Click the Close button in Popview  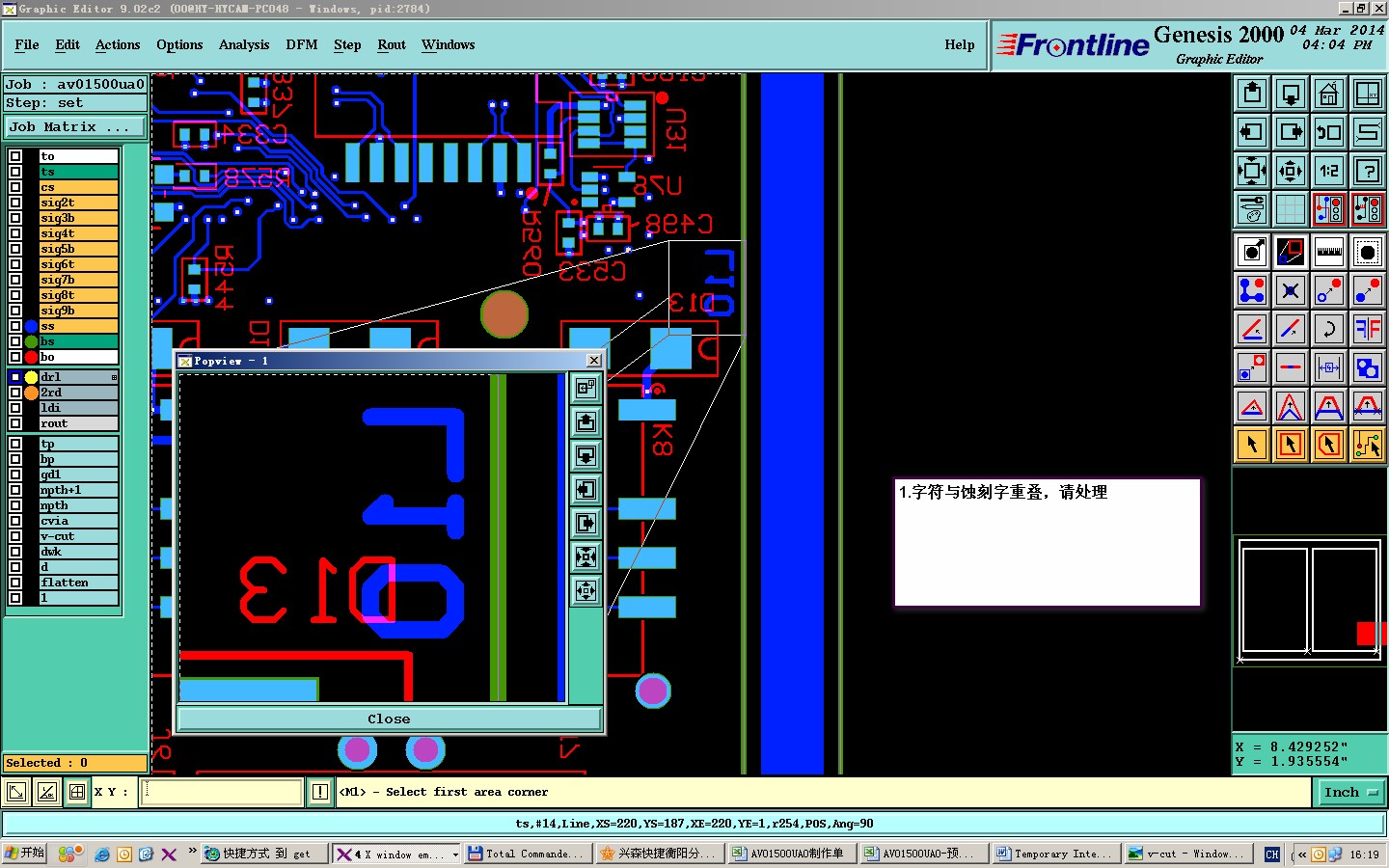389,719
